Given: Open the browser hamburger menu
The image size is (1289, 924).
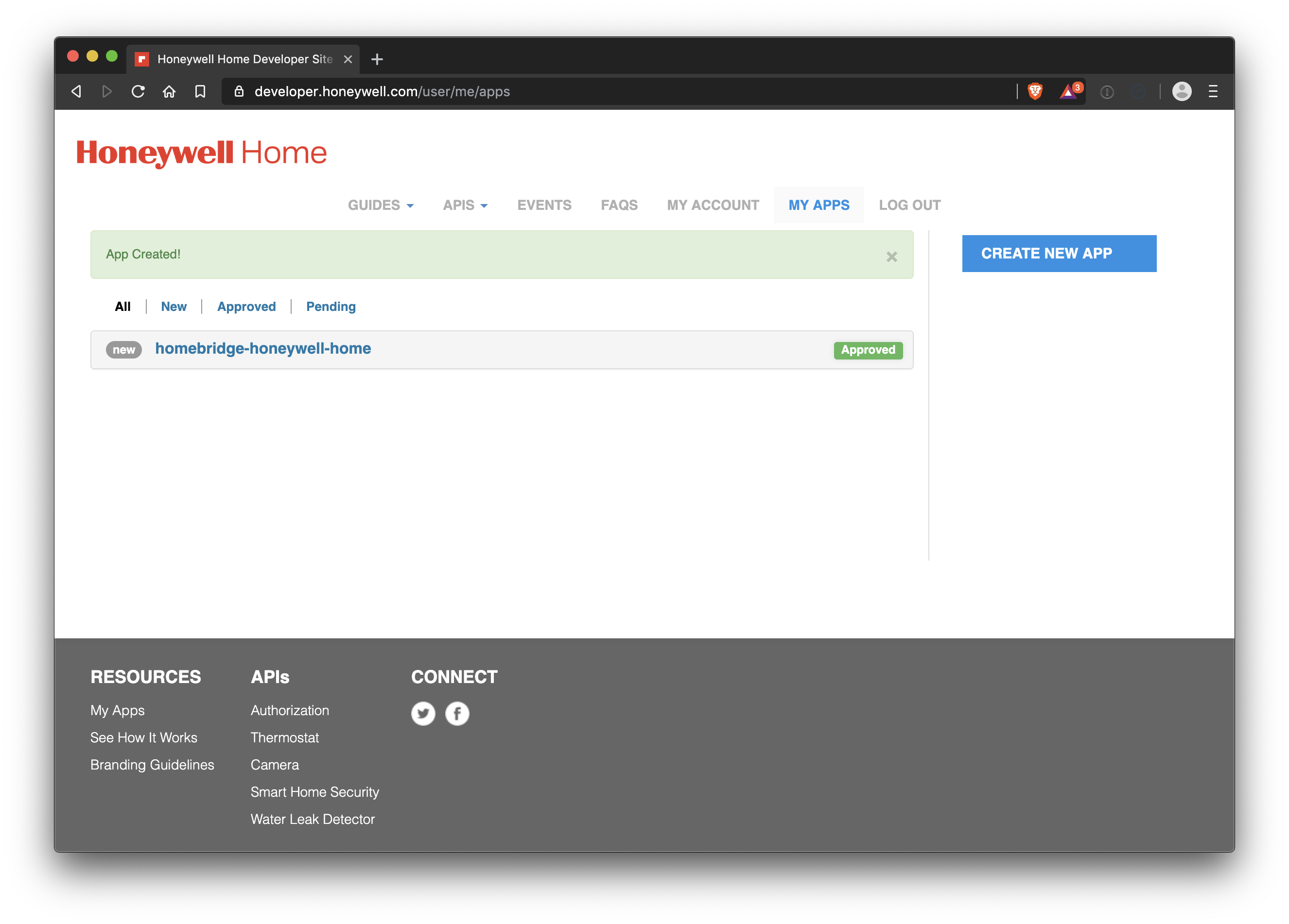Looking at the screenshot, I should pyautogui.click(x=1213, y=91).
